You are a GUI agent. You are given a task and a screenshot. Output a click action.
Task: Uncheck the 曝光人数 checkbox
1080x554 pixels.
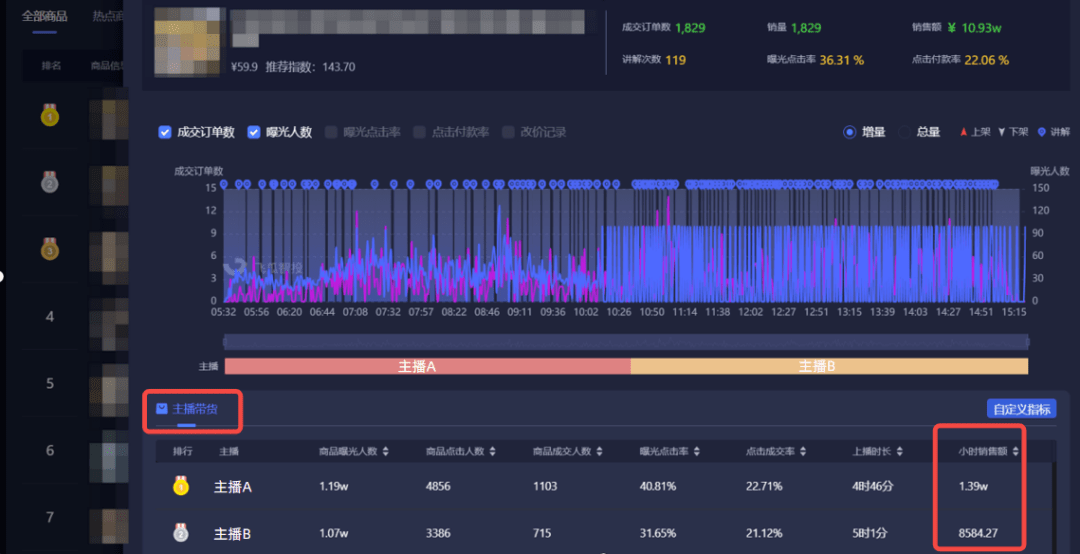coord(253,132)
